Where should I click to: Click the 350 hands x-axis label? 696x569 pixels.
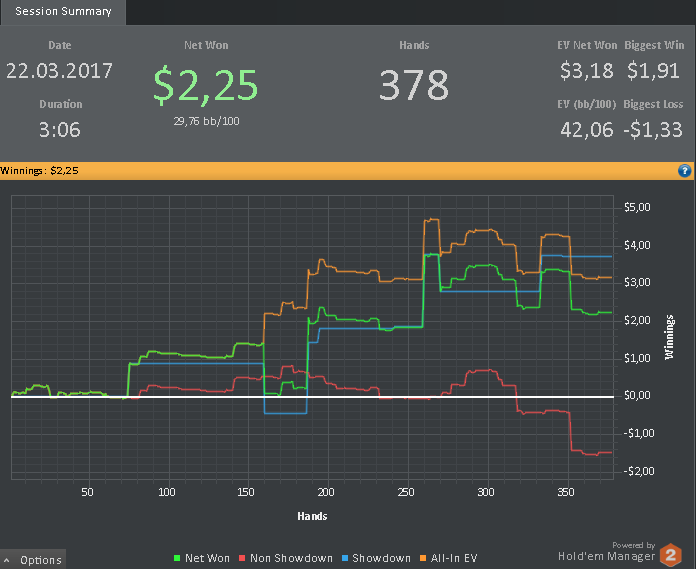click(566, 492)
